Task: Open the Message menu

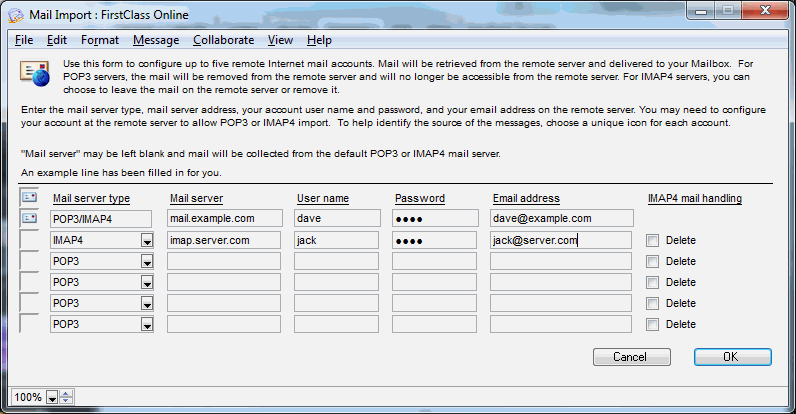Action: click(155, 40)
